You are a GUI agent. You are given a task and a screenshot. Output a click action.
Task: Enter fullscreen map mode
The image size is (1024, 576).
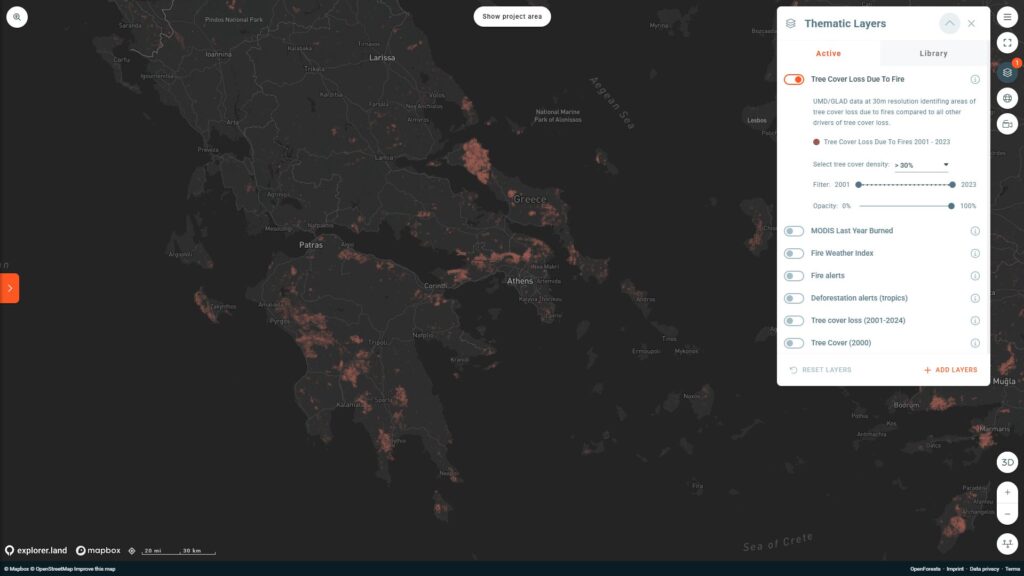(1007, 43)
